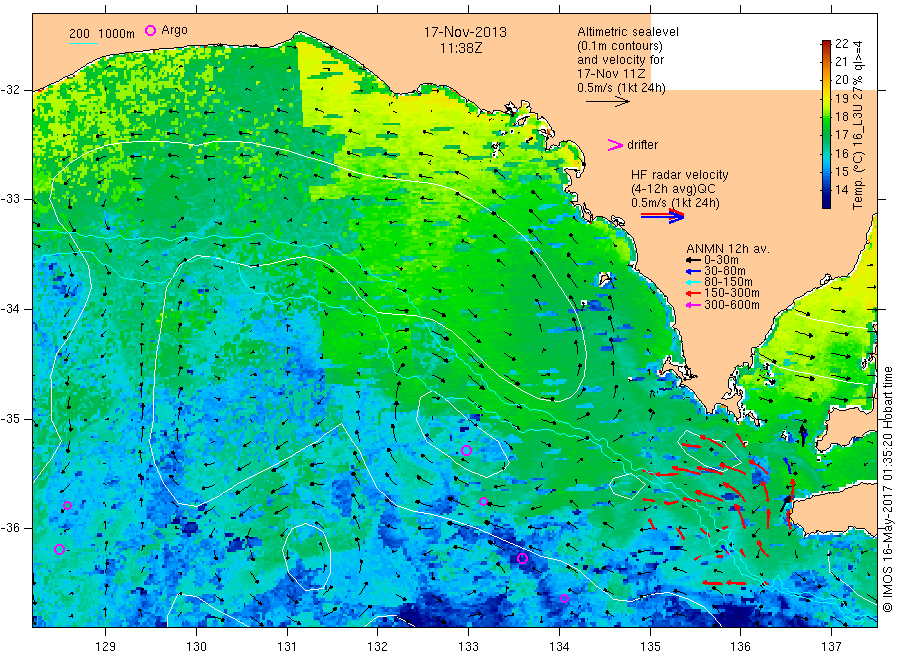Click the "HF radar velocity" heading

[x=680, y=174]
